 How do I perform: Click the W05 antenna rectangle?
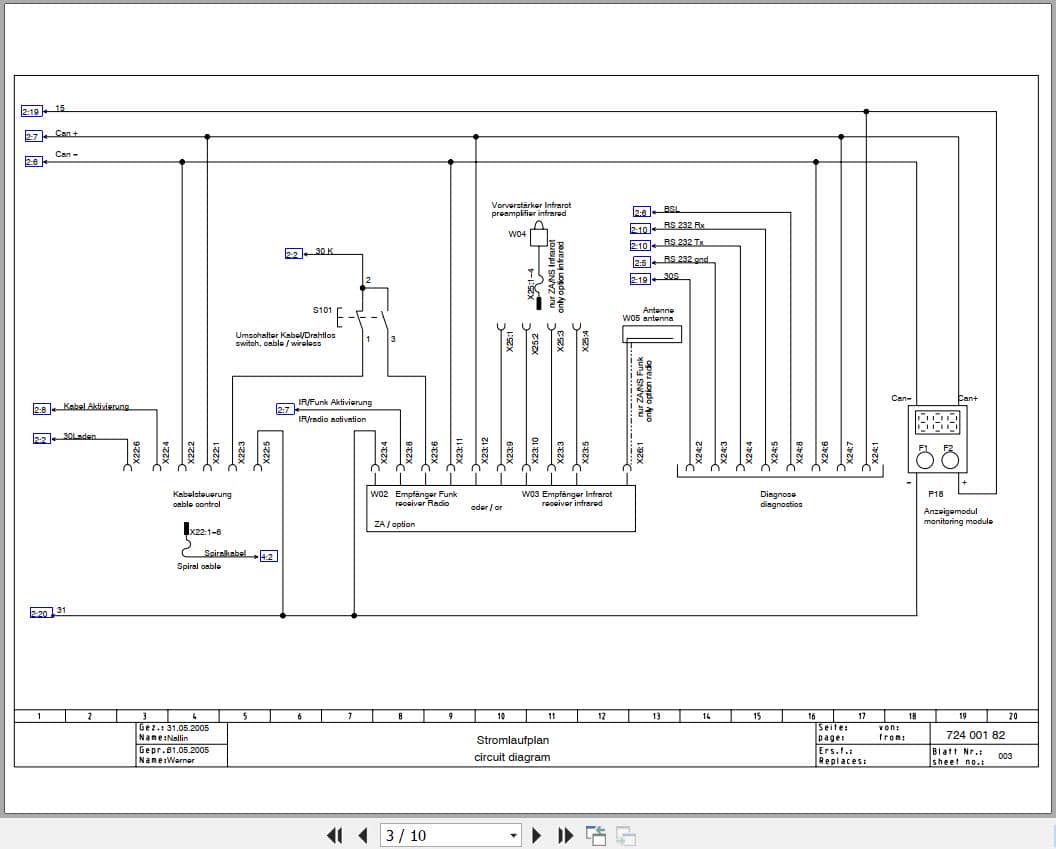click(652, 334)
